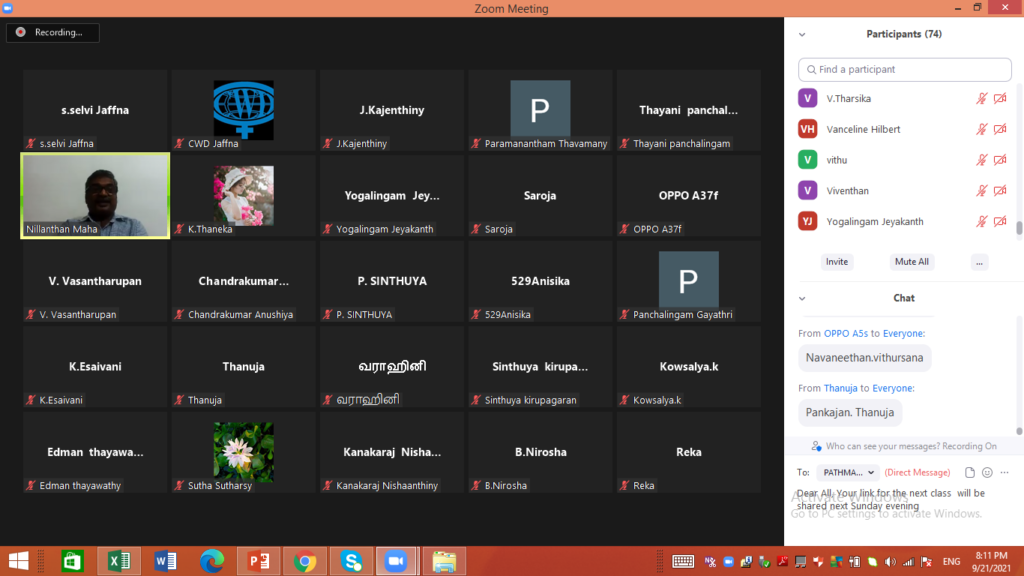Screen dimensions: 1024x576
Task: Click the Mute All button
Action: pyautogui.click(x=912, y=262)
